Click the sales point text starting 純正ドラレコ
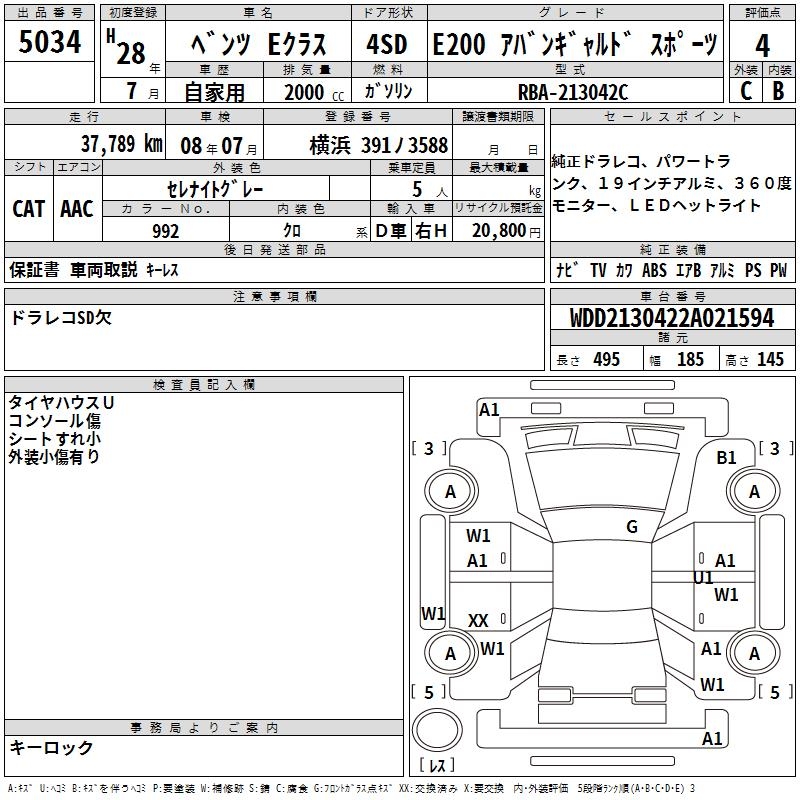800x800 pixels. (671, 184)
